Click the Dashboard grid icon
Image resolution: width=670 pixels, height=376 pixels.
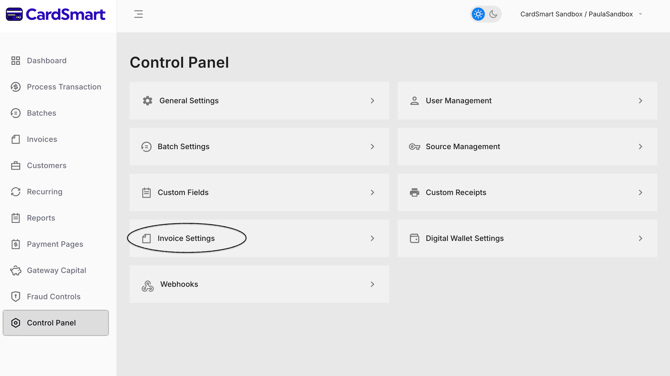(16, 61)
